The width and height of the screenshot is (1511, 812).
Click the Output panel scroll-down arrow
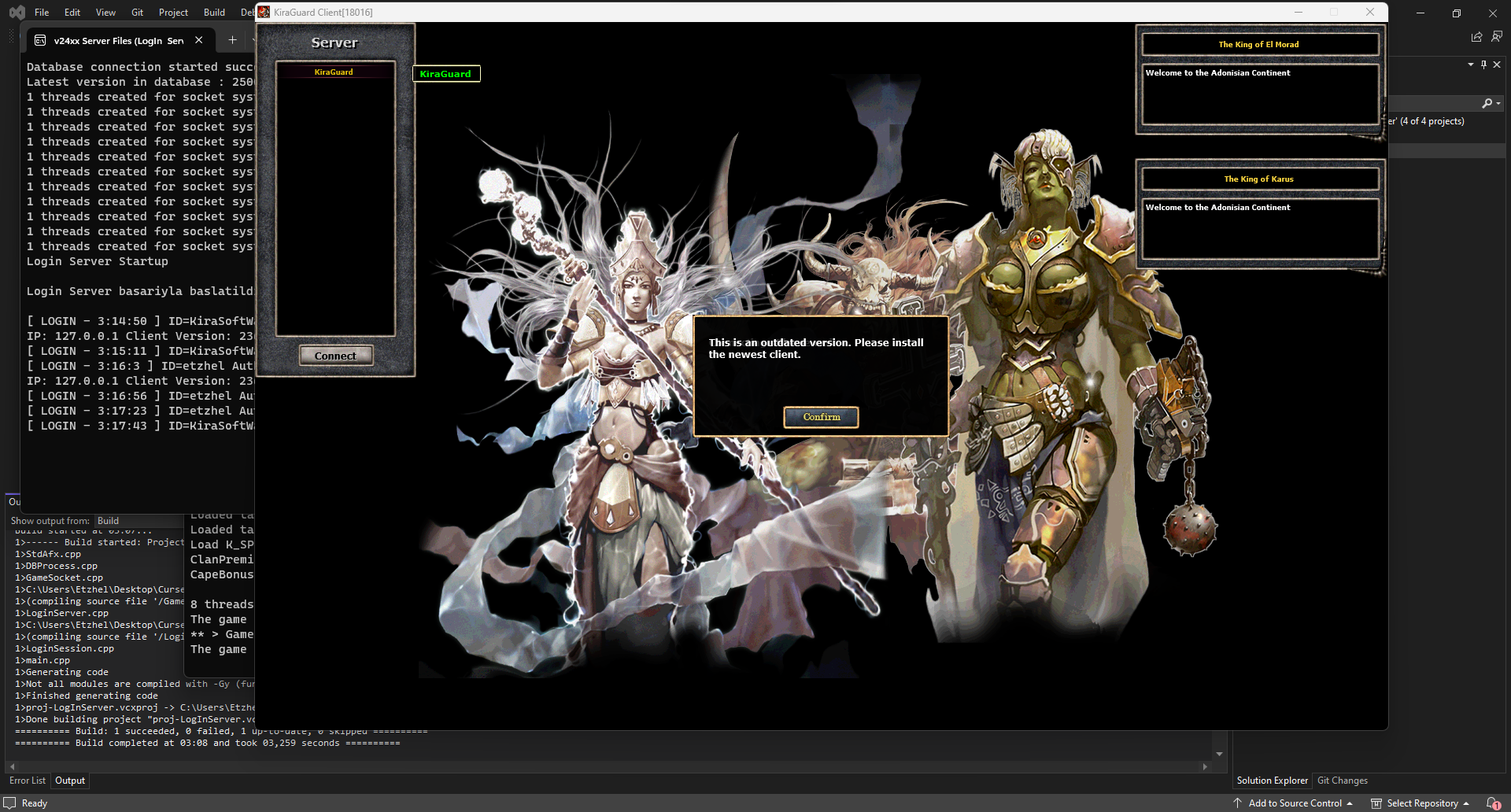[1219, 754]
